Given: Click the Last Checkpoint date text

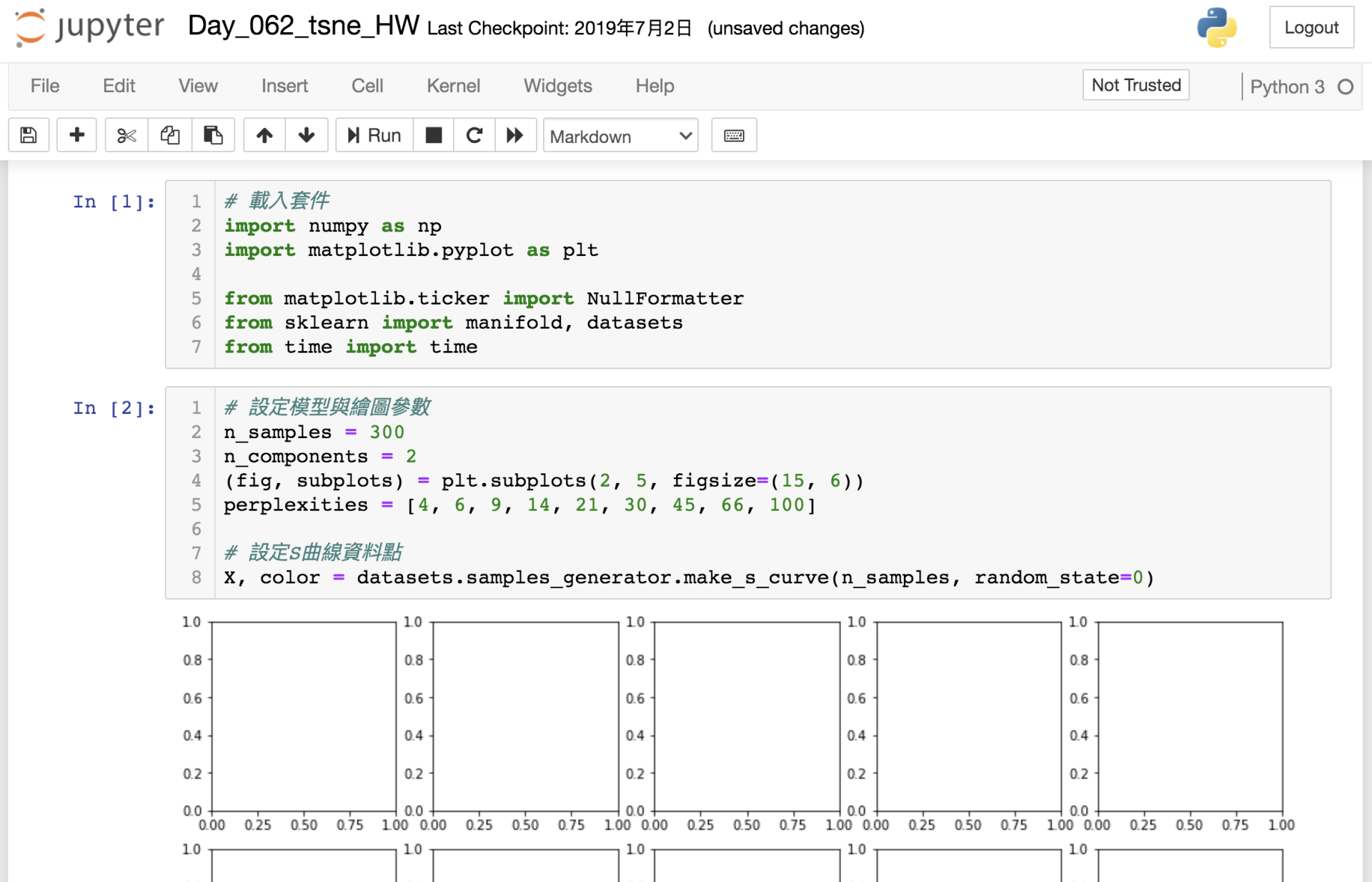Looking at the screenshot, I should point(560,28).
